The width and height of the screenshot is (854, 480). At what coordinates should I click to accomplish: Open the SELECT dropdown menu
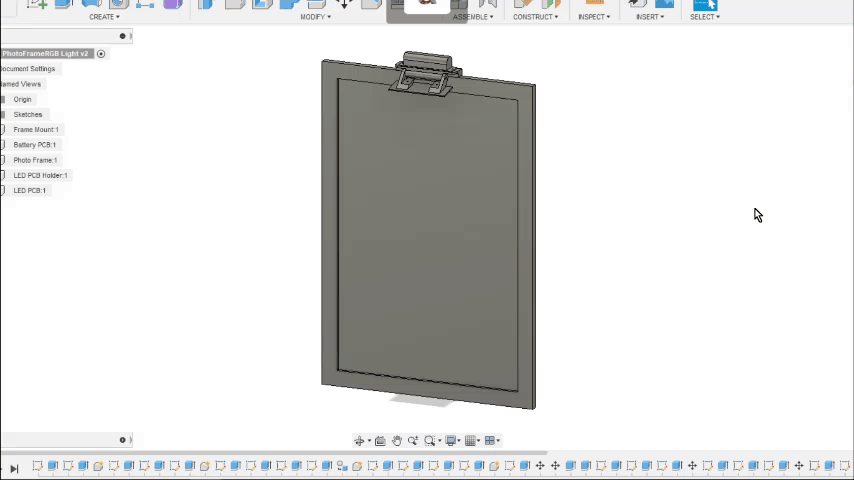click(705, 17)
